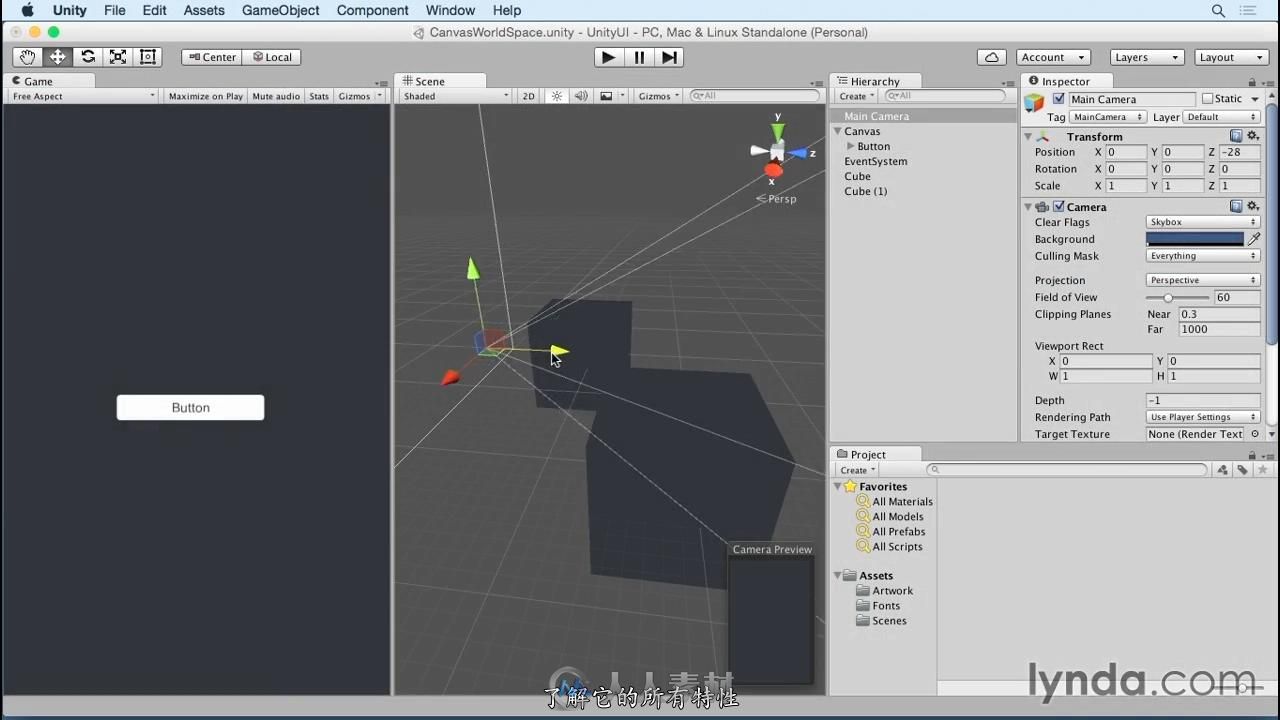Open the Account dropdown button
1280x720 pixels.
pos(1054,57)
